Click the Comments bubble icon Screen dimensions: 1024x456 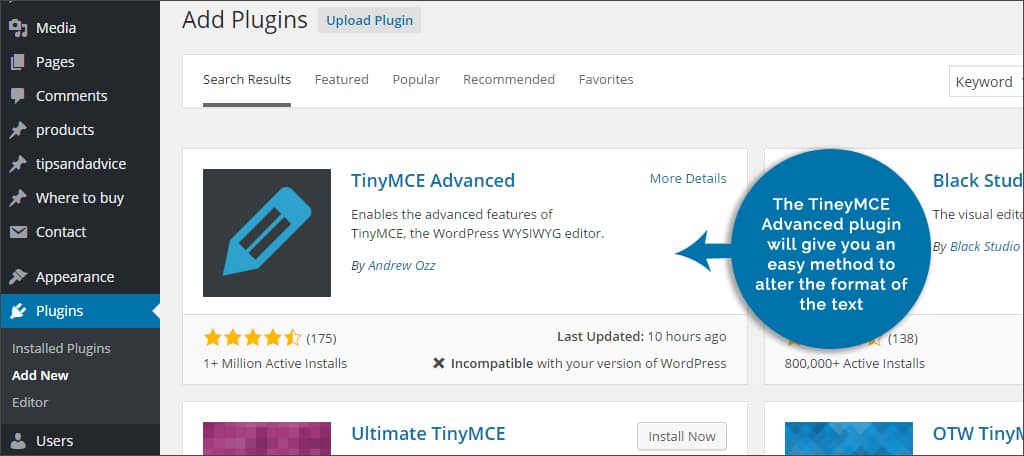coord(18,96)
